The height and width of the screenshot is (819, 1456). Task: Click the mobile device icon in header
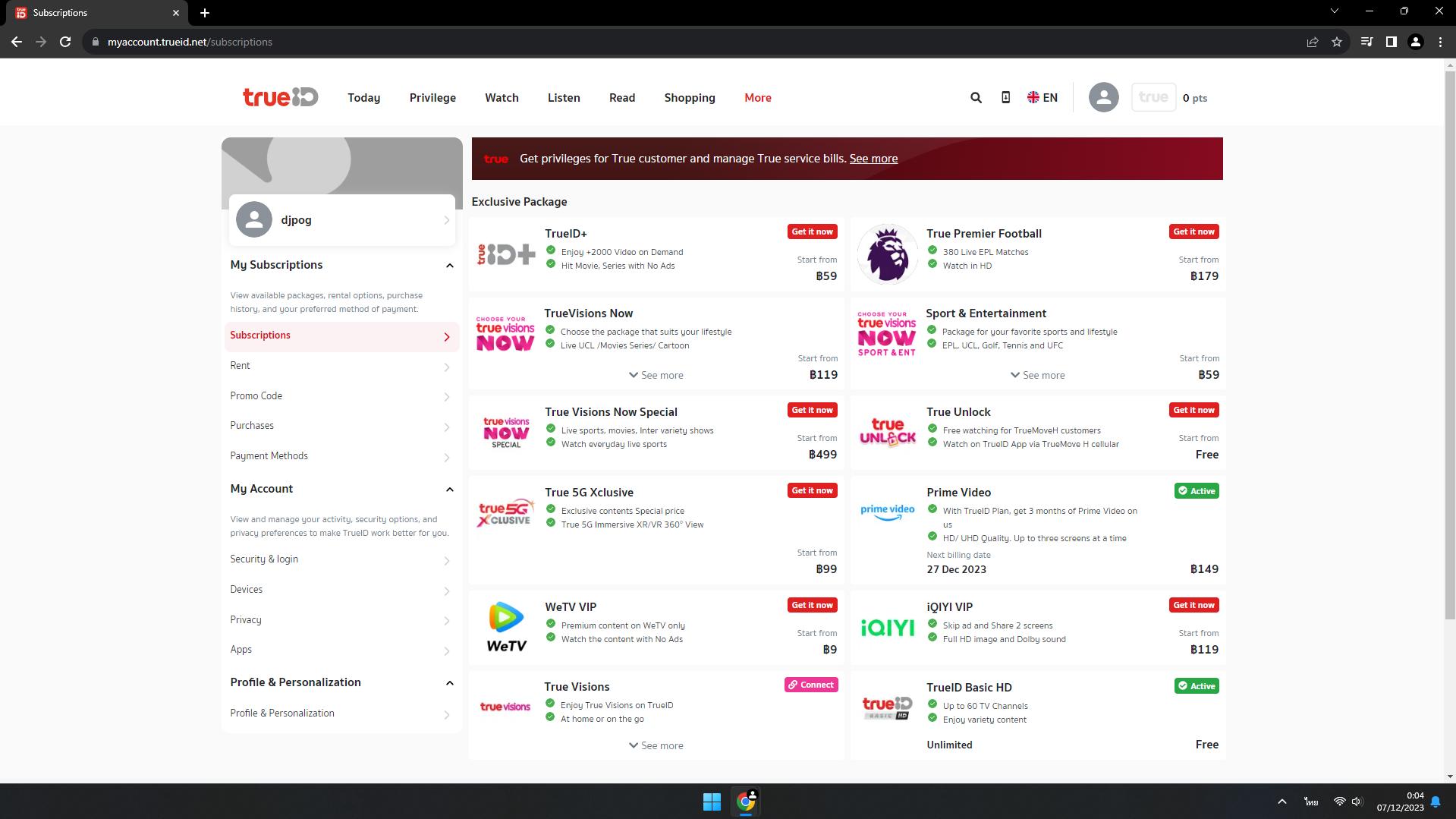tap(1005, 97)
